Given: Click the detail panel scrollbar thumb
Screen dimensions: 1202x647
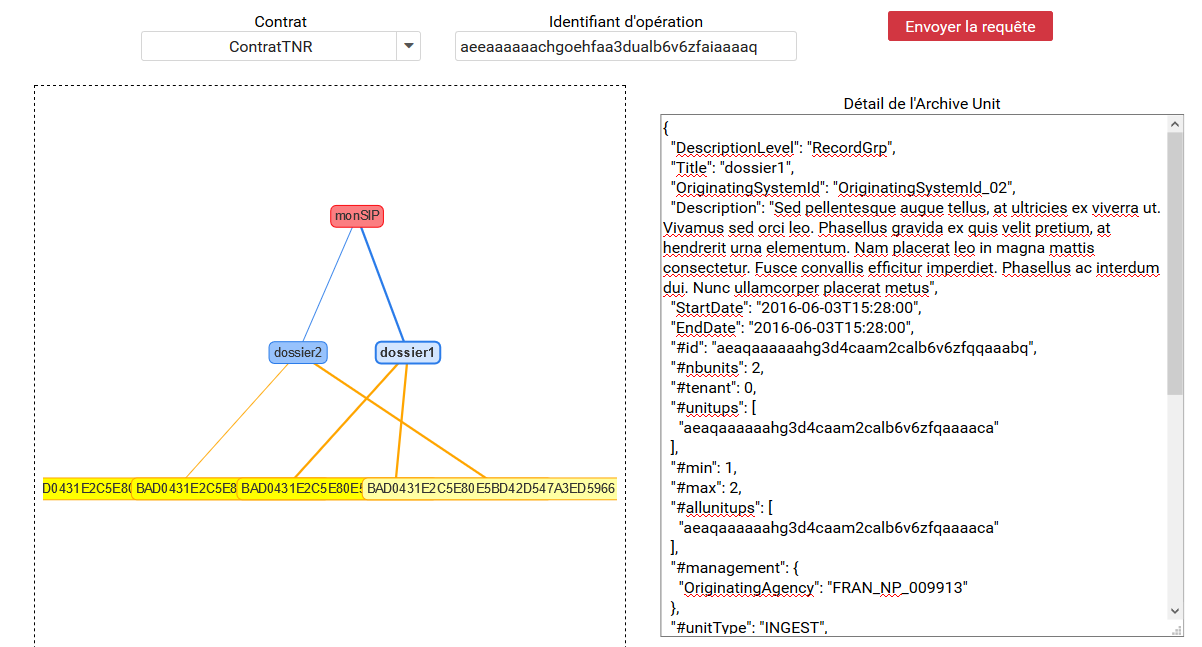Looking at the screenshot, I should coord(1175,262).
